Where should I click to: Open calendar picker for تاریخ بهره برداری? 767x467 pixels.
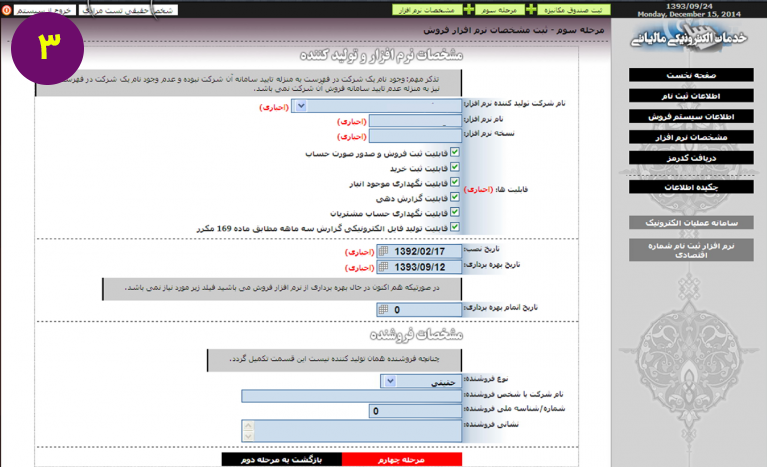pyautogui.click(x=384, y=267)
